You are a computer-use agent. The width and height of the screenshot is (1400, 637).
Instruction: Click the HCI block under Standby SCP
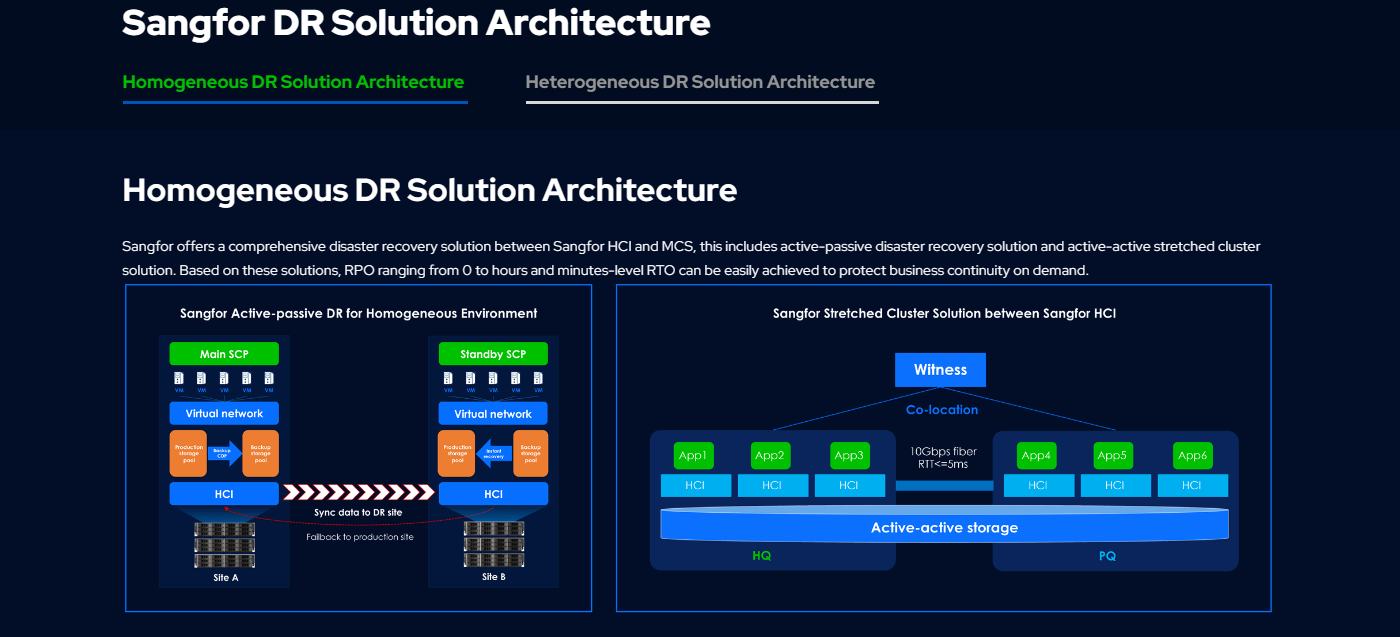click(493, 494)
